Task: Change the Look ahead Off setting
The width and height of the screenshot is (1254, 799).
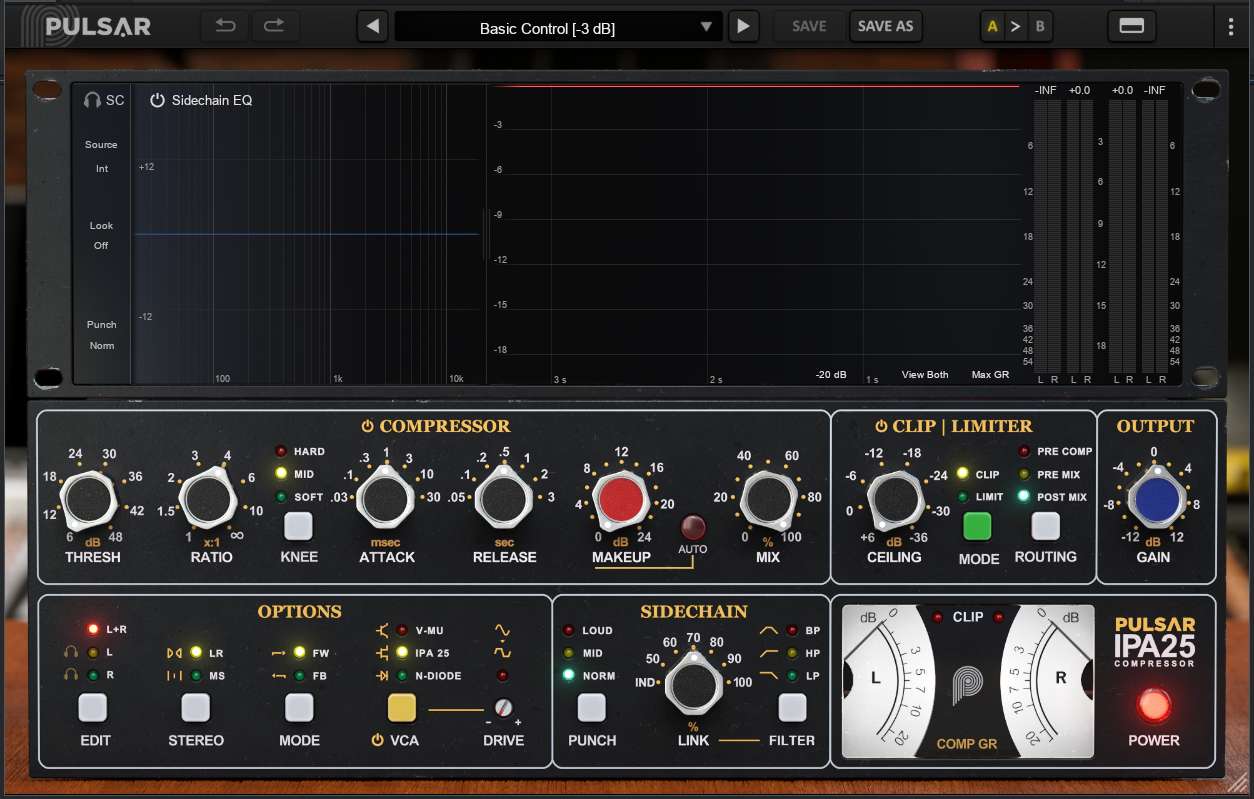Action: [x=101, y=245]
